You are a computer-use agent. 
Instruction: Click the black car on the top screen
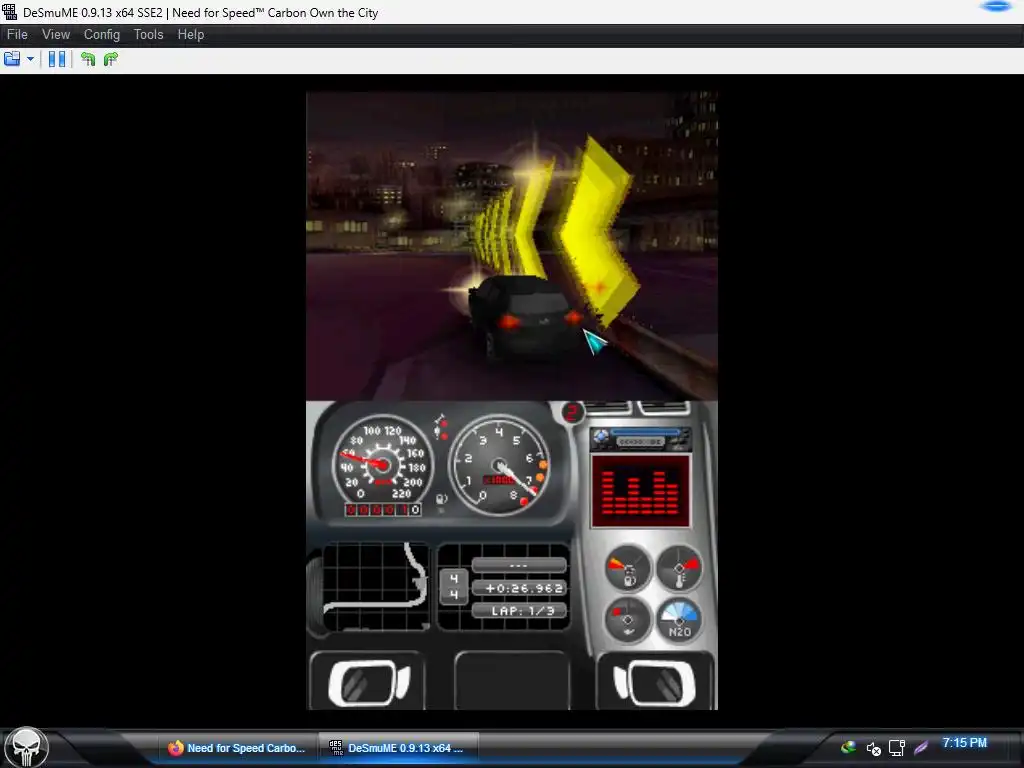pos(526,317)
